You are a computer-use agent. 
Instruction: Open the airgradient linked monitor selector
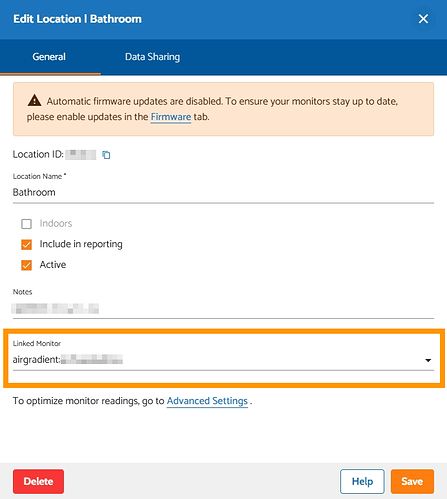[223, 360]
